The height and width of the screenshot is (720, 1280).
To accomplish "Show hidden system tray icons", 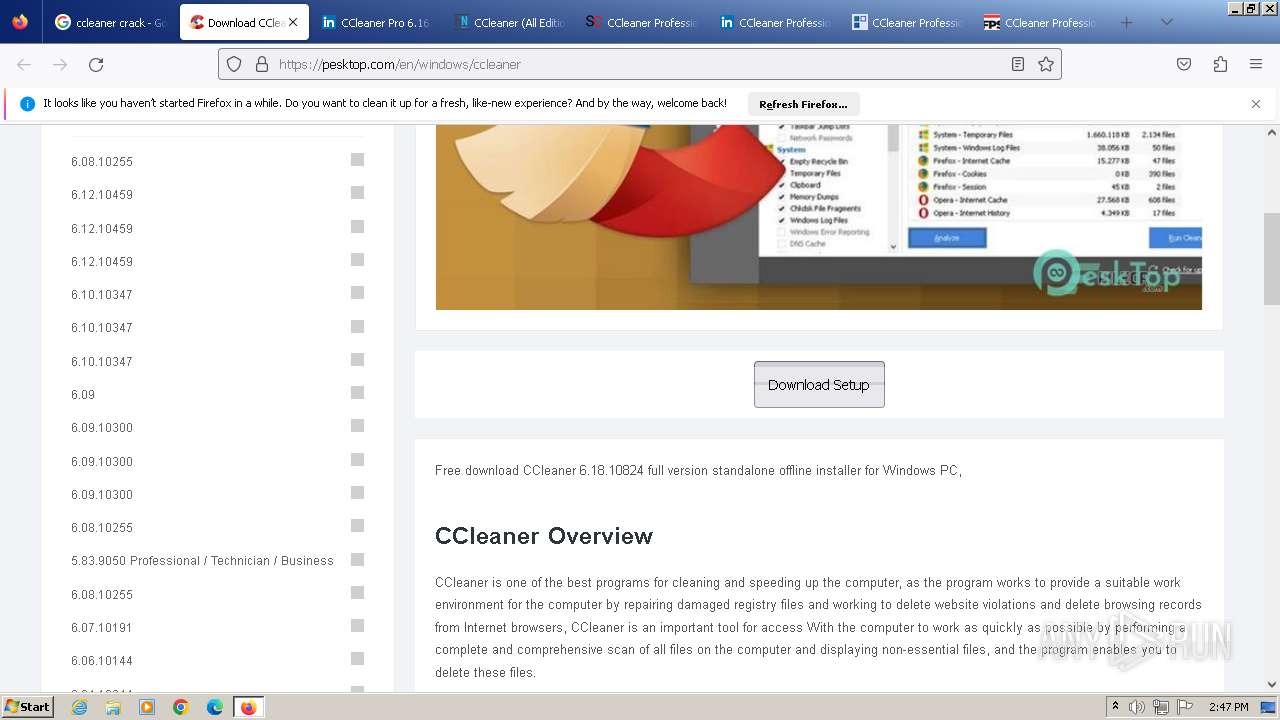I will (1115, 707).
